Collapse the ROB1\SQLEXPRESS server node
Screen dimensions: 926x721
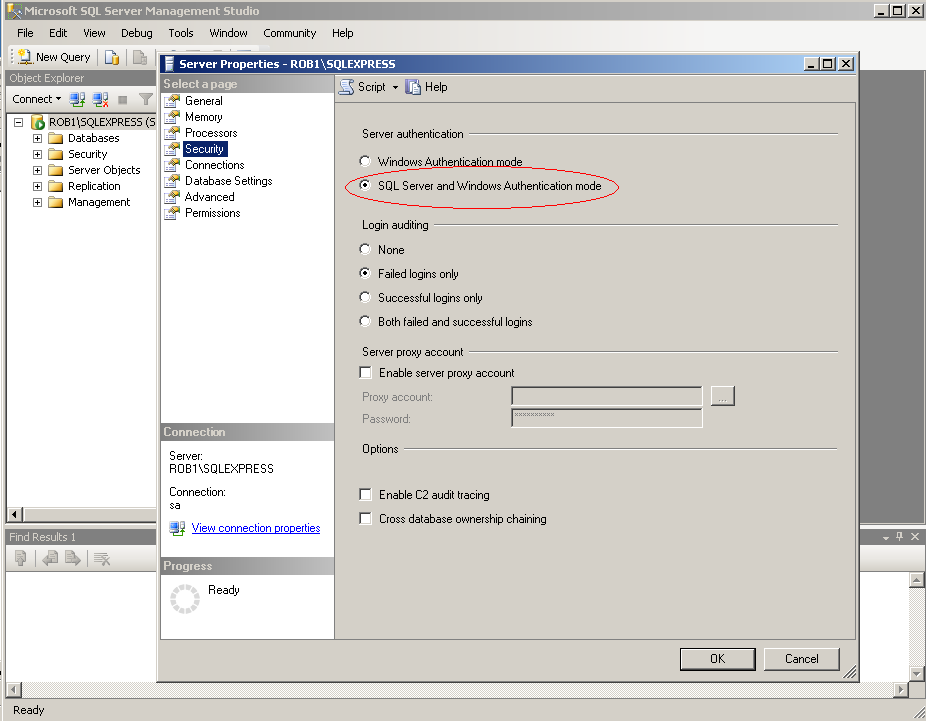point(19,122)
